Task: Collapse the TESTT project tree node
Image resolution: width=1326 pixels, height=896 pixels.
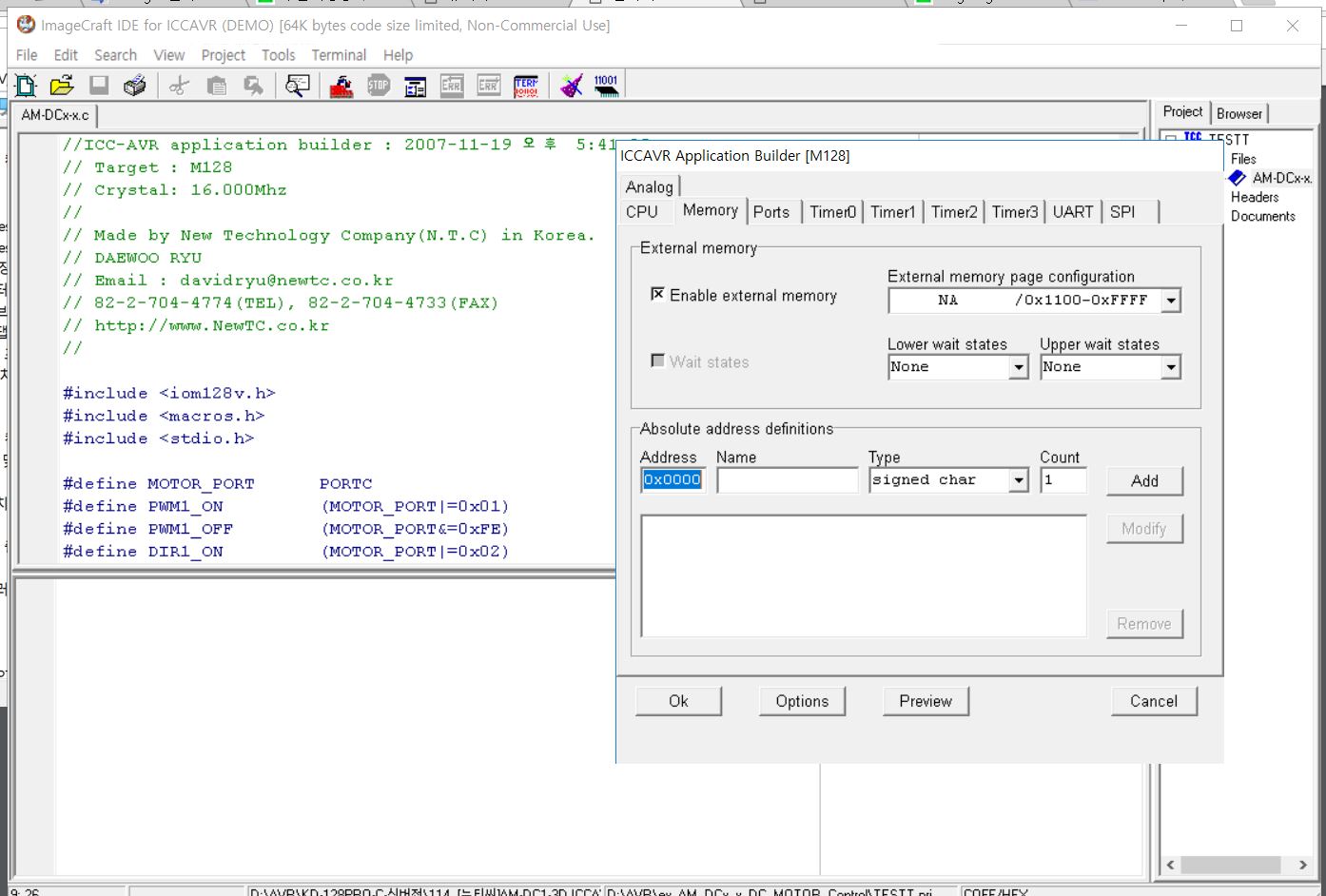Action: (1171, 140)
